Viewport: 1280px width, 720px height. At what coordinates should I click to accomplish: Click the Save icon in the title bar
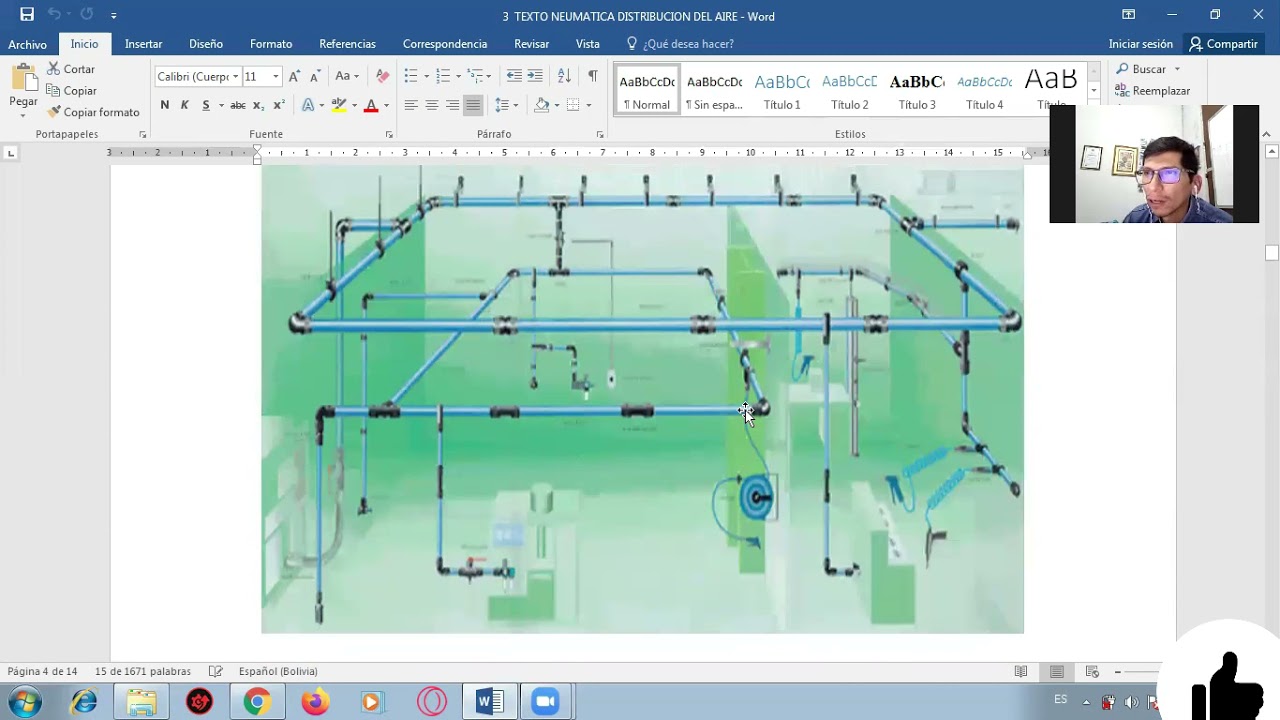coord(27,15)
